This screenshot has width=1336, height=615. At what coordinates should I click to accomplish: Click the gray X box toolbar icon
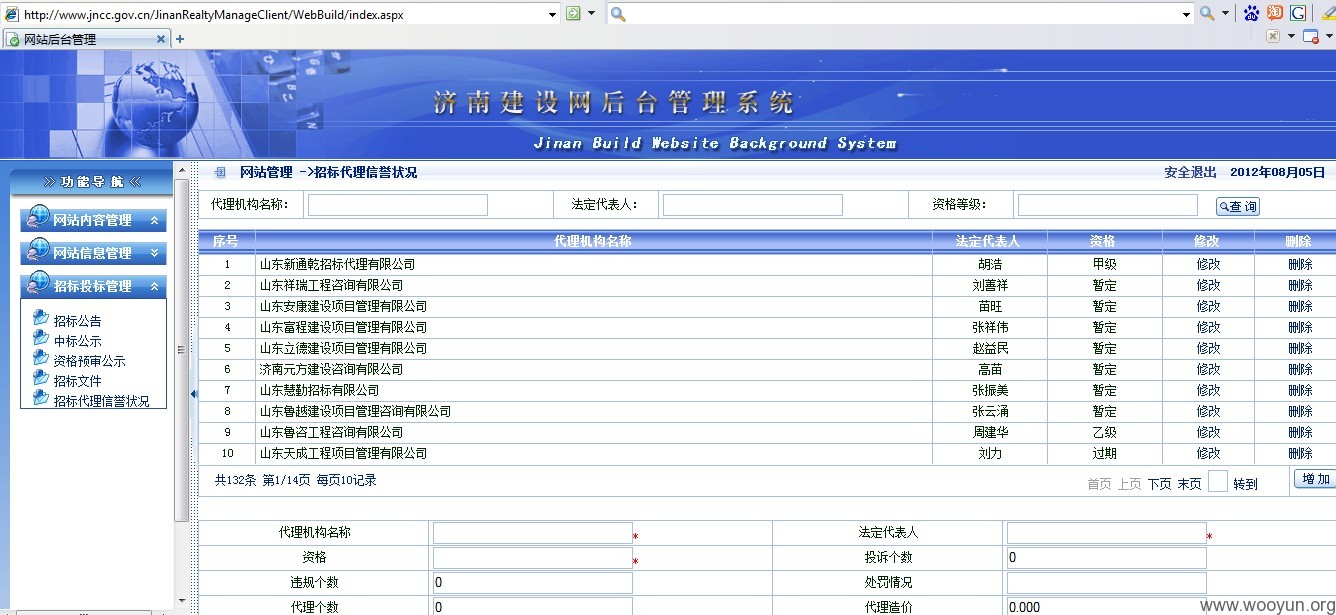(x=1273, y=37)
